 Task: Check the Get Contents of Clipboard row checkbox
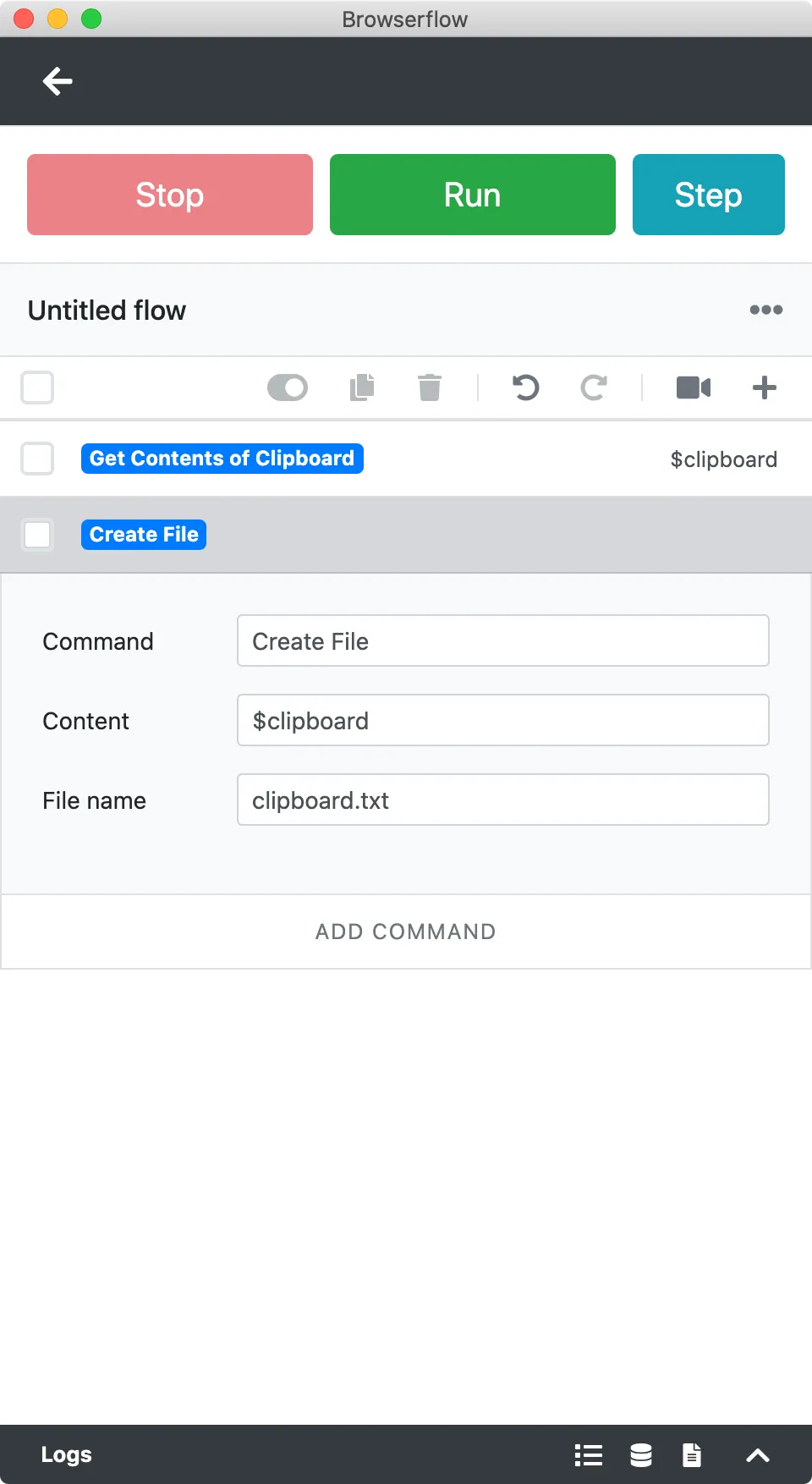point(37,459)
